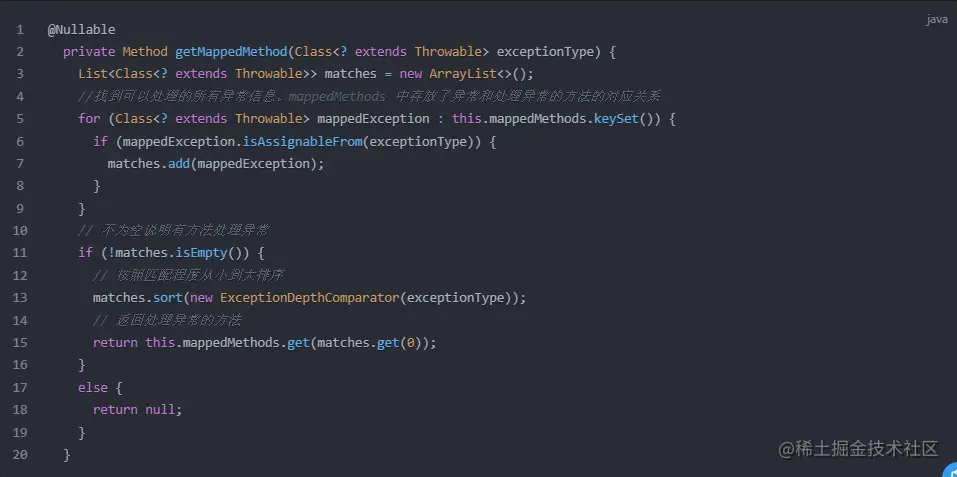Image resolution: width=957 pixels, height=477 pixels.
Task: Click line number 9
Action: click(x=20, y=208)
